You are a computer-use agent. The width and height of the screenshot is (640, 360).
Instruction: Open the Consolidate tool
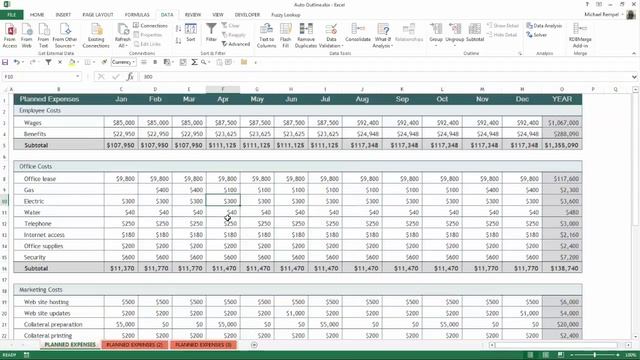[x=358, y=33]
